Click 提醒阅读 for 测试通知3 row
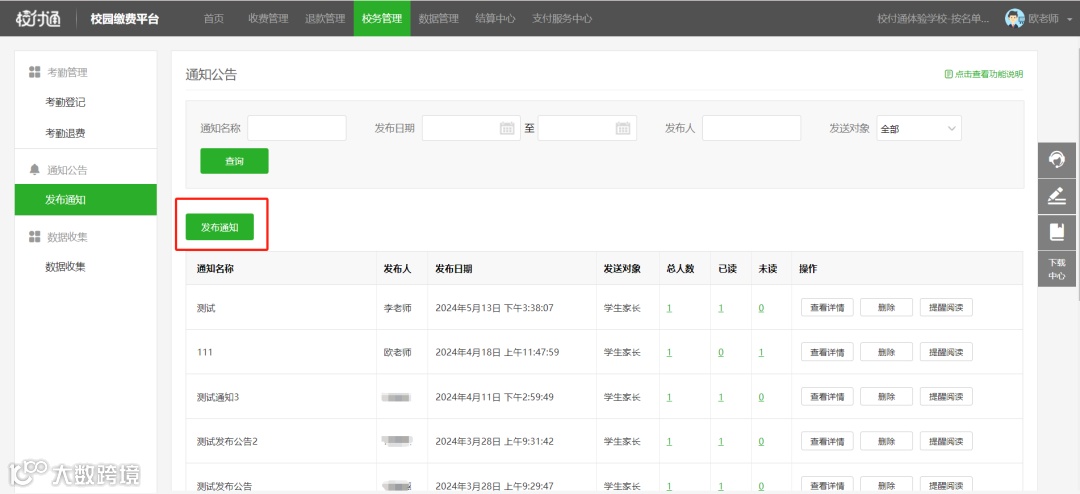 click(946, 396)
